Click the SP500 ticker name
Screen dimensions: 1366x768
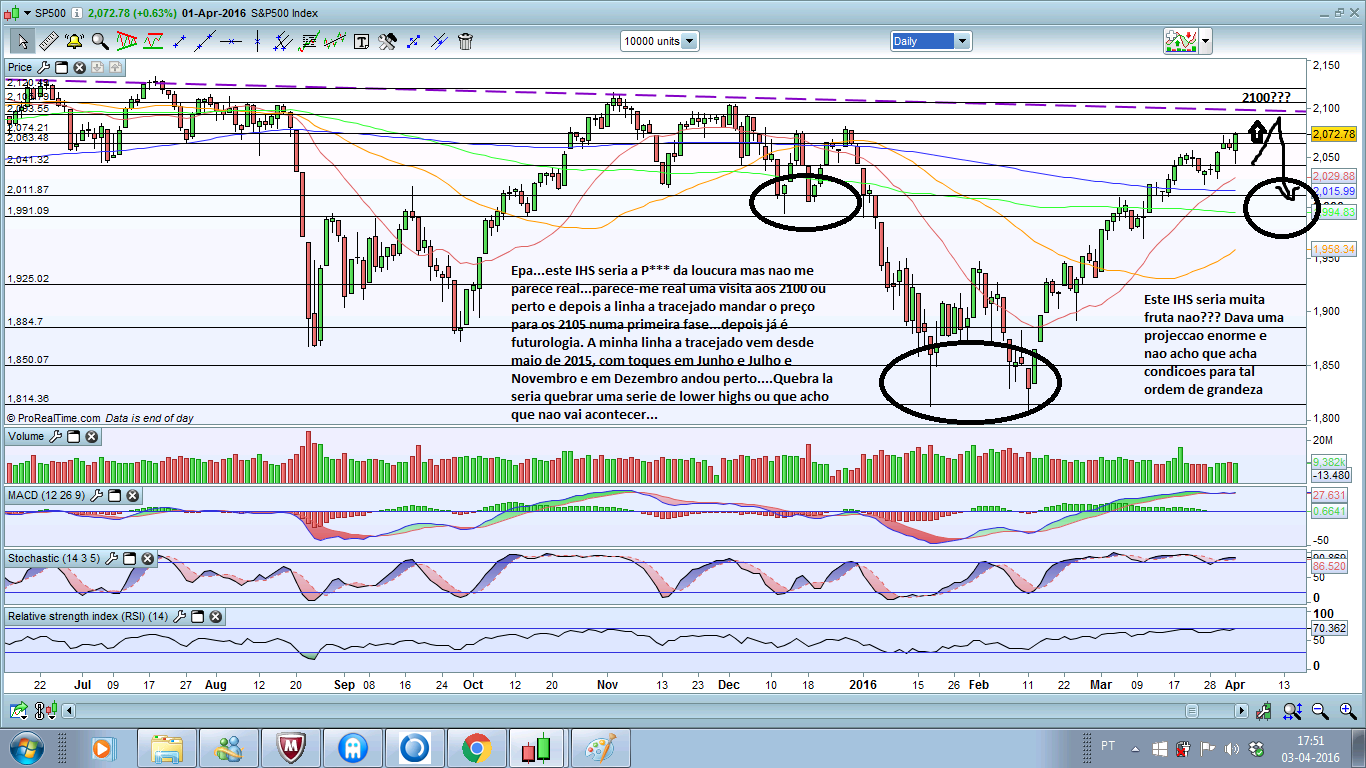[52, 12]
